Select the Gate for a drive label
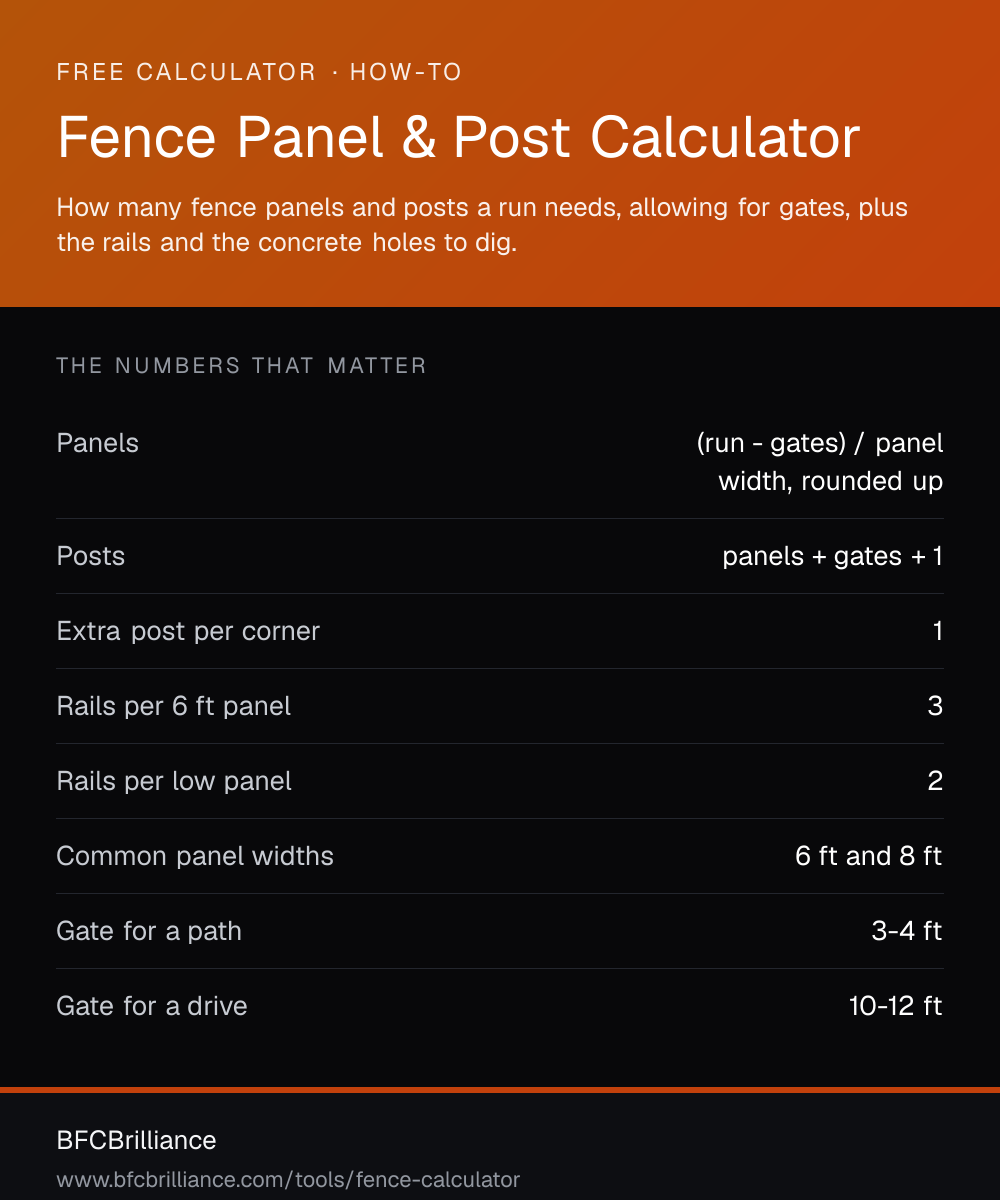The width and height of the screenshot is (1000, 1200). point(152,1006)
